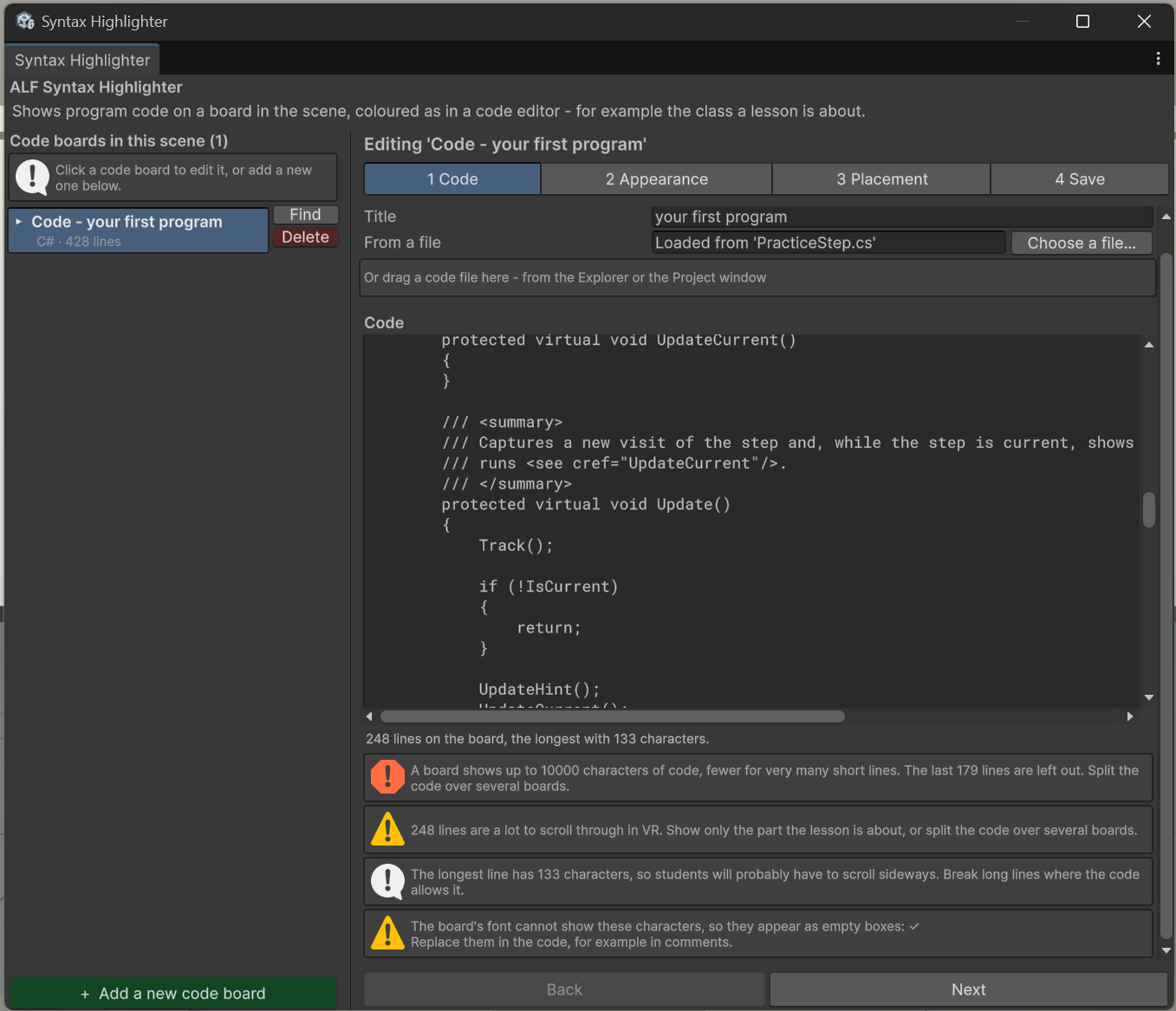Select the 'Code - your first program' board entry
Viewport: 1176px width, 1011px height.
point(139,230)
